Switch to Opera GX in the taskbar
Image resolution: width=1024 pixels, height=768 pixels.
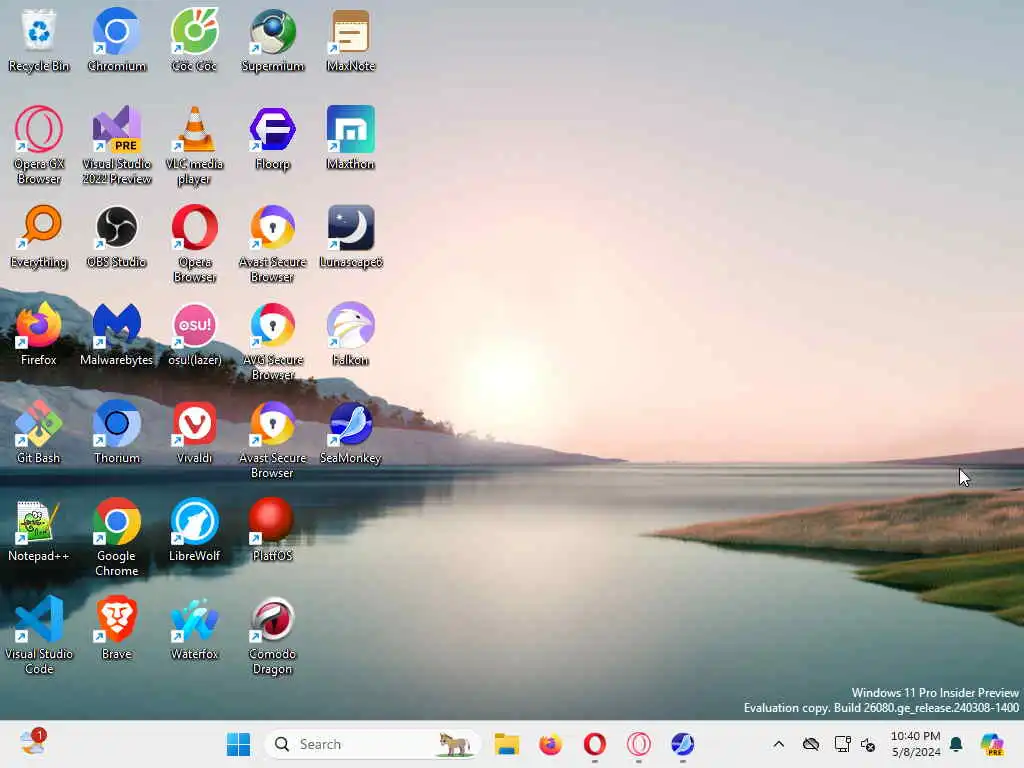point(639,744)
